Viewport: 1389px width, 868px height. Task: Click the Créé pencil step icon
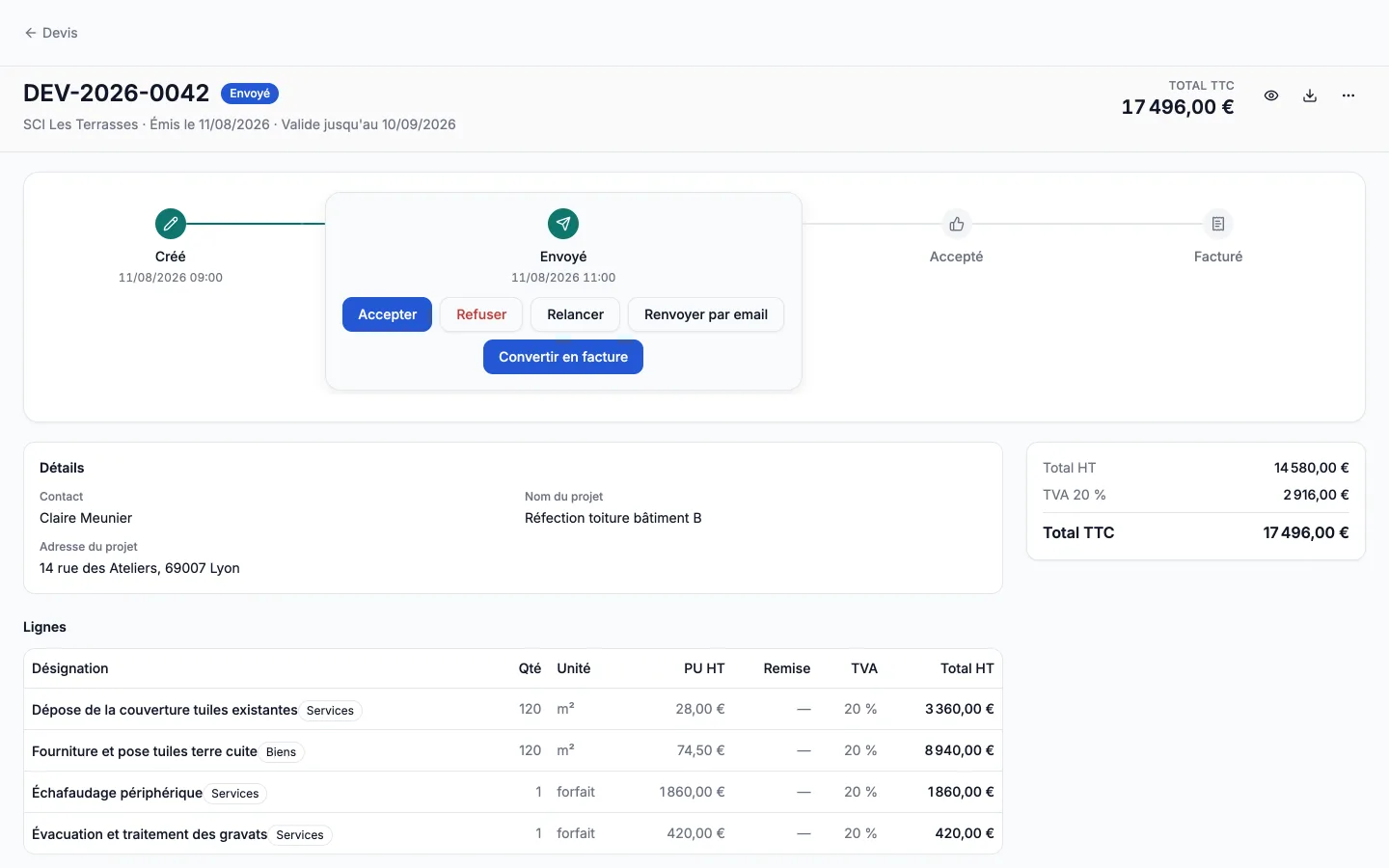171,224
